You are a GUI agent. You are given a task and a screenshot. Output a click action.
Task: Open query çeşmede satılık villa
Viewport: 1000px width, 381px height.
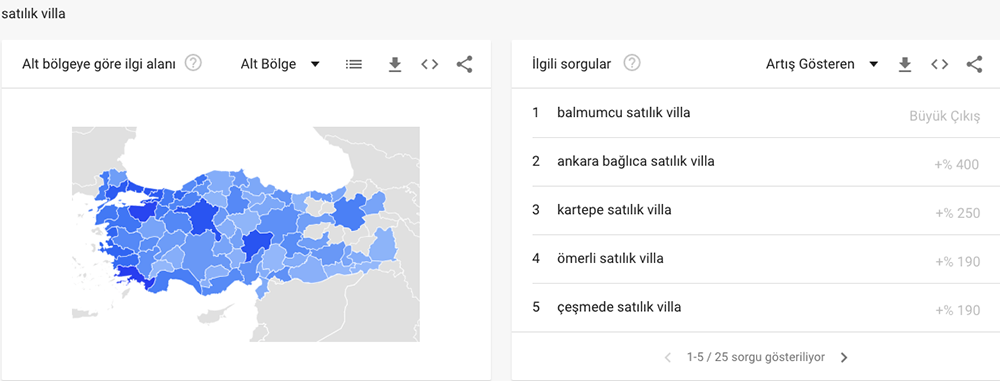click(619, 307)
